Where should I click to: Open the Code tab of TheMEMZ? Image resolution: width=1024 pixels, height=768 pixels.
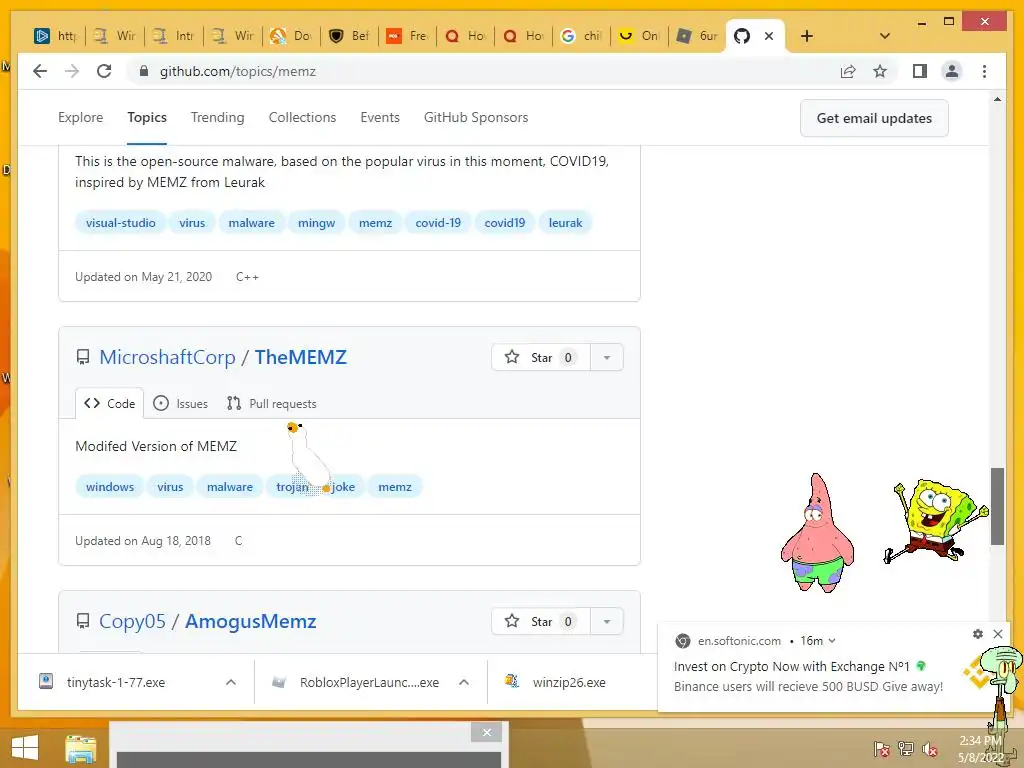pos(110,404)
